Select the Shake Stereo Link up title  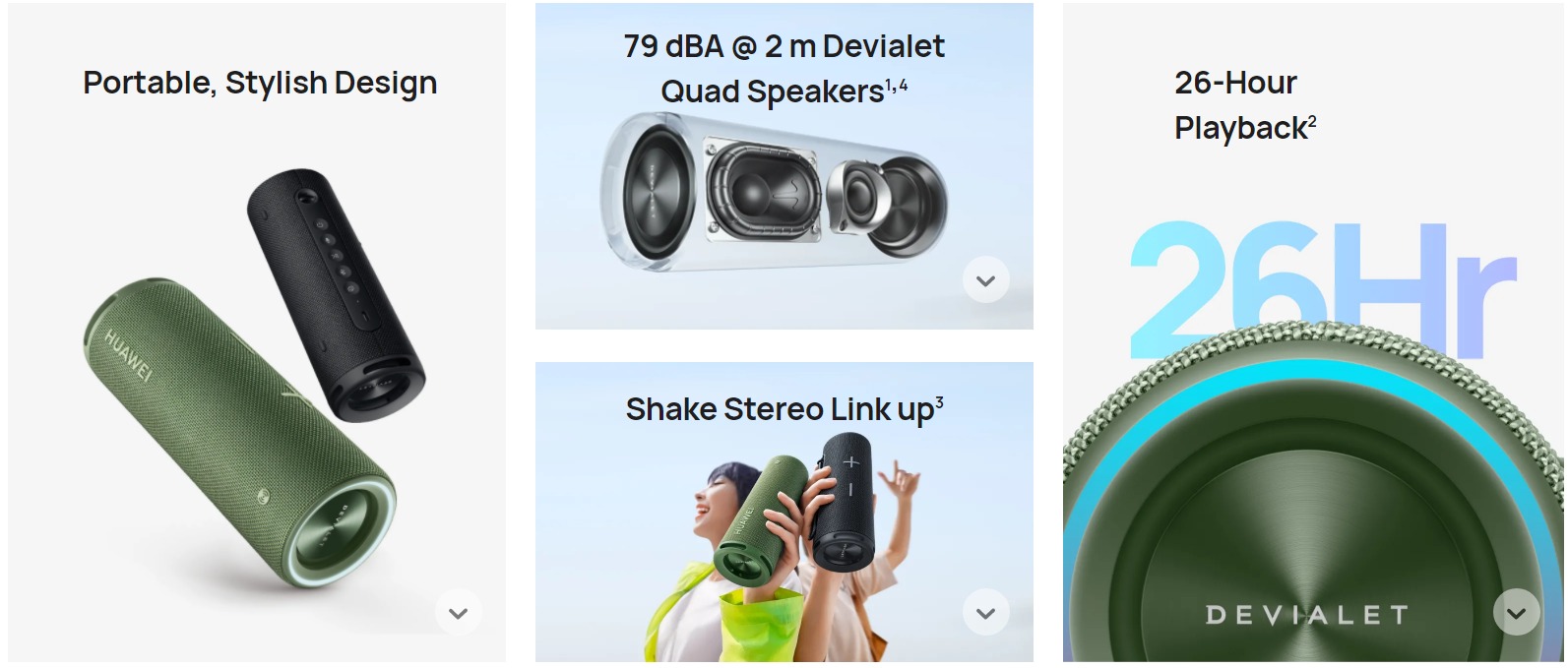(784, 408)
